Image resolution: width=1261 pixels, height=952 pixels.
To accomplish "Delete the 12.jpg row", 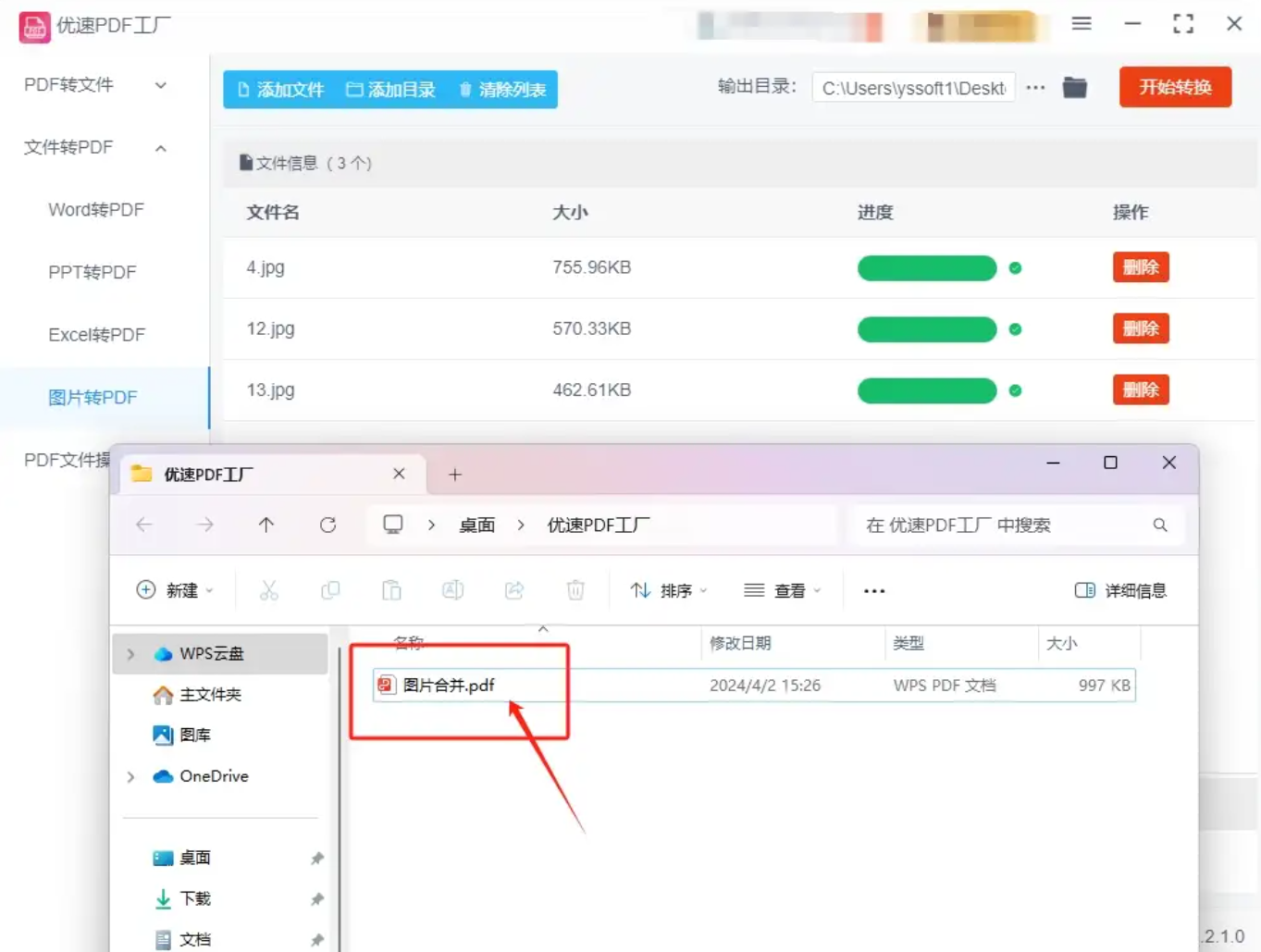I will 1141,328.
